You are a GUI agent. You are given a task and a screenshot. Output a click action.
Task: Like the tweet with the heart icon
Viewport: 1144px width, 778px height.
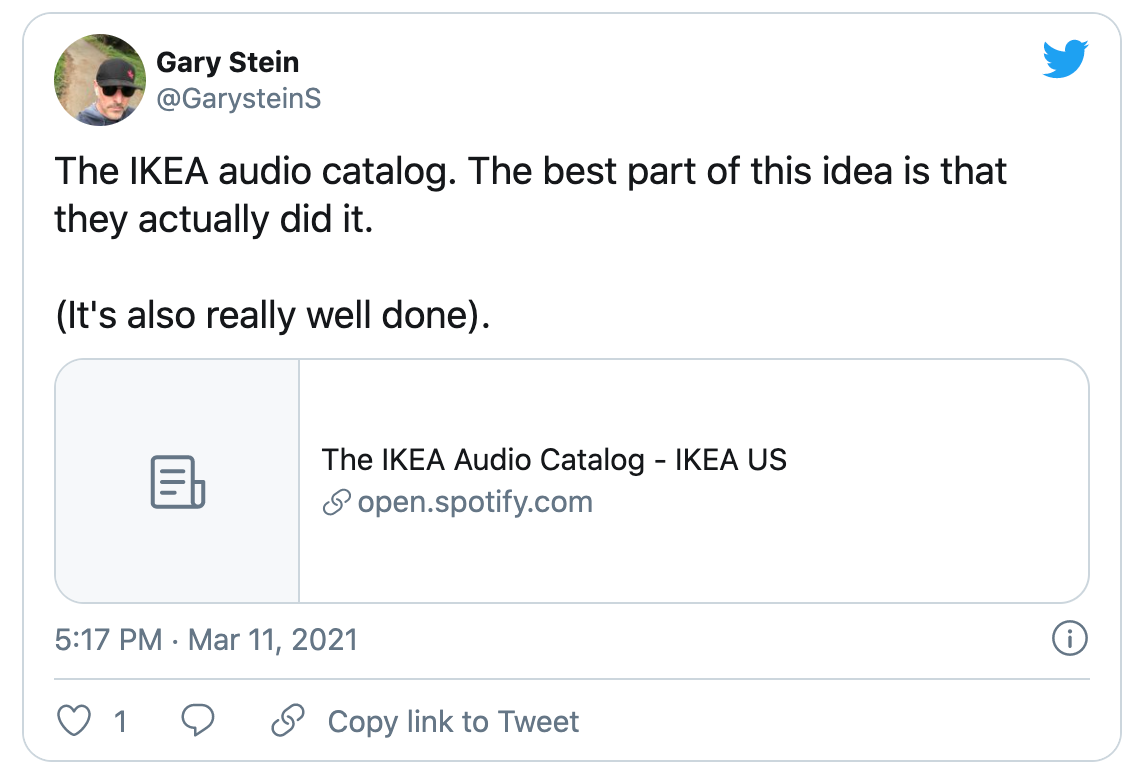pyautogui.click(x=74, y=721)
